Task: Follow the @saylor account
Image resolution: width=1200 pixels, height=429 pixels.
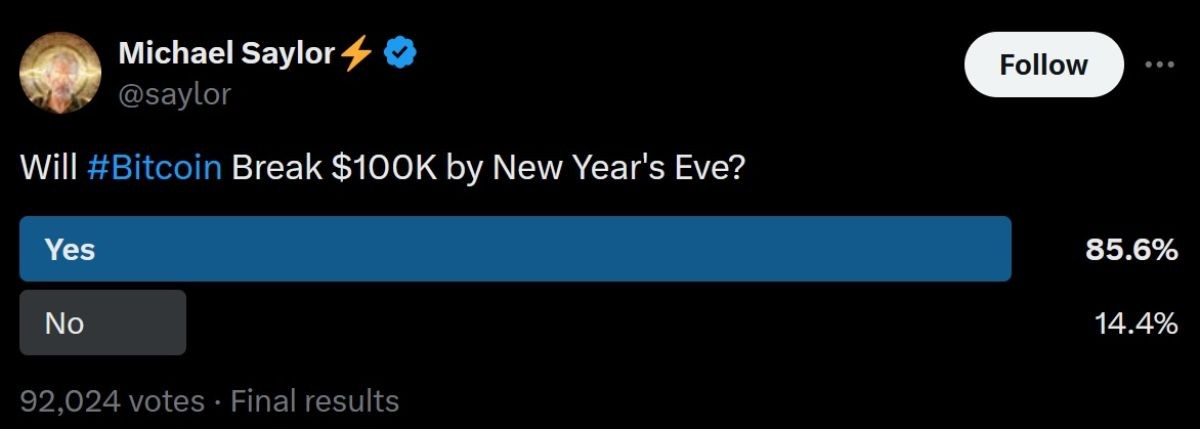Action: [x=1043, y=65]
